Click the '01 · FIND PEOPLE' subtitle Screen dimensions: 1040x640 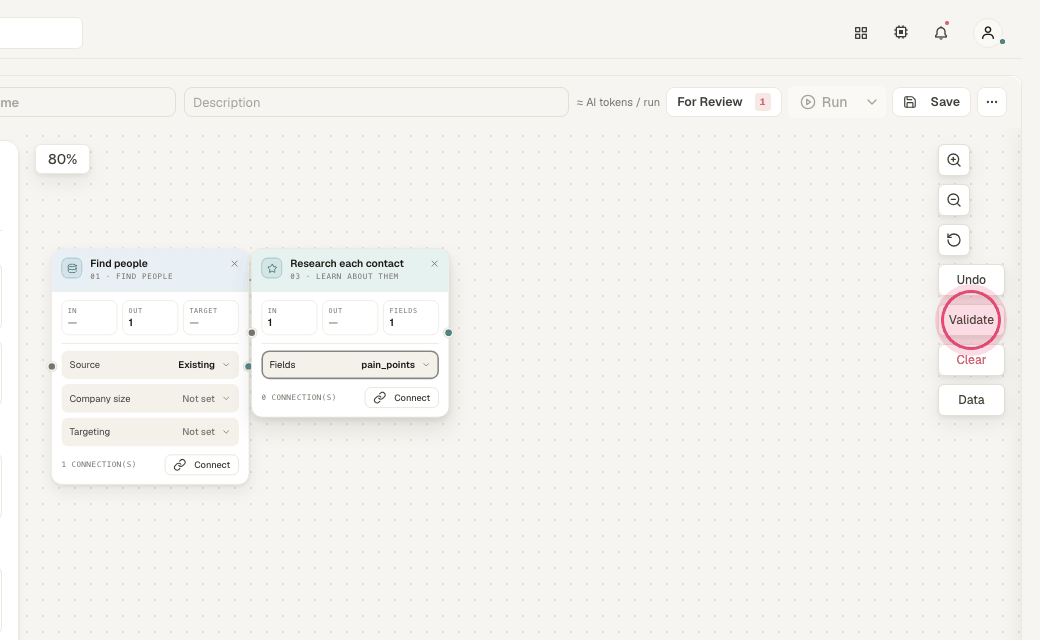[x=131, y=277]
